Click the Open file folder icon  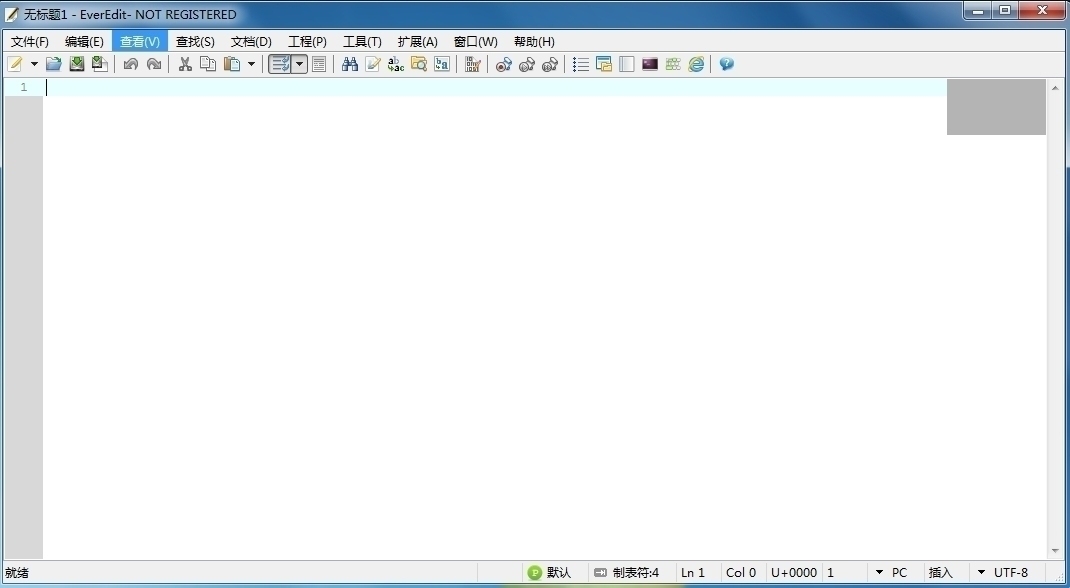point(54,64)
